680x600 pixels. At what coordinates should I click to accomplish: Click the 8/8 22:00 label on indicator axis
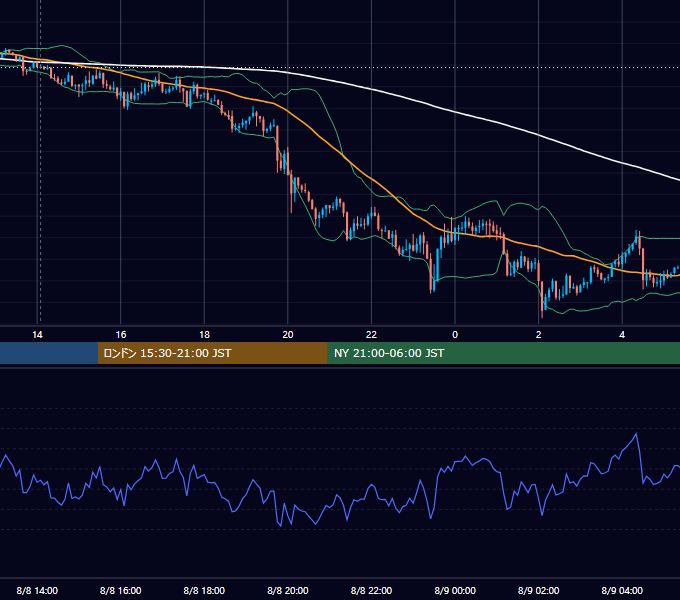coord(371,590)
